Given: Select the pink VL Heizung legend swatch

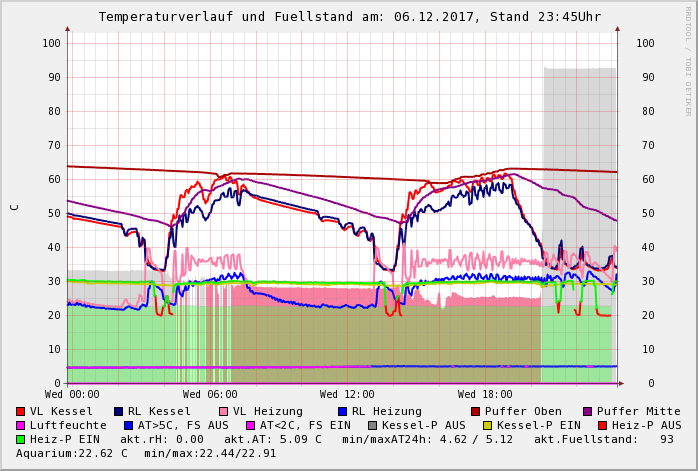Looking at the screenshot, I should (223, 411).
